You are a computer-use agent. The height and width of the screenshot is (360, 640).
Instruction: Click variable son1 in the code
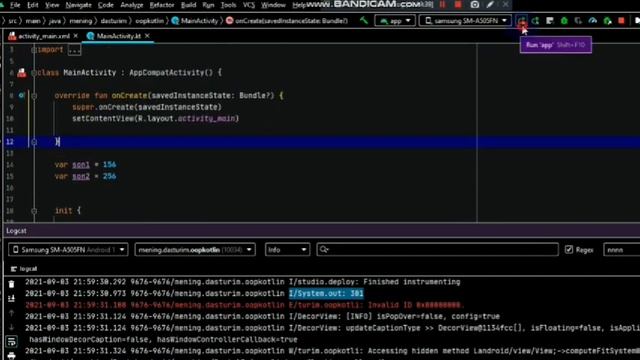click(81, 164)
